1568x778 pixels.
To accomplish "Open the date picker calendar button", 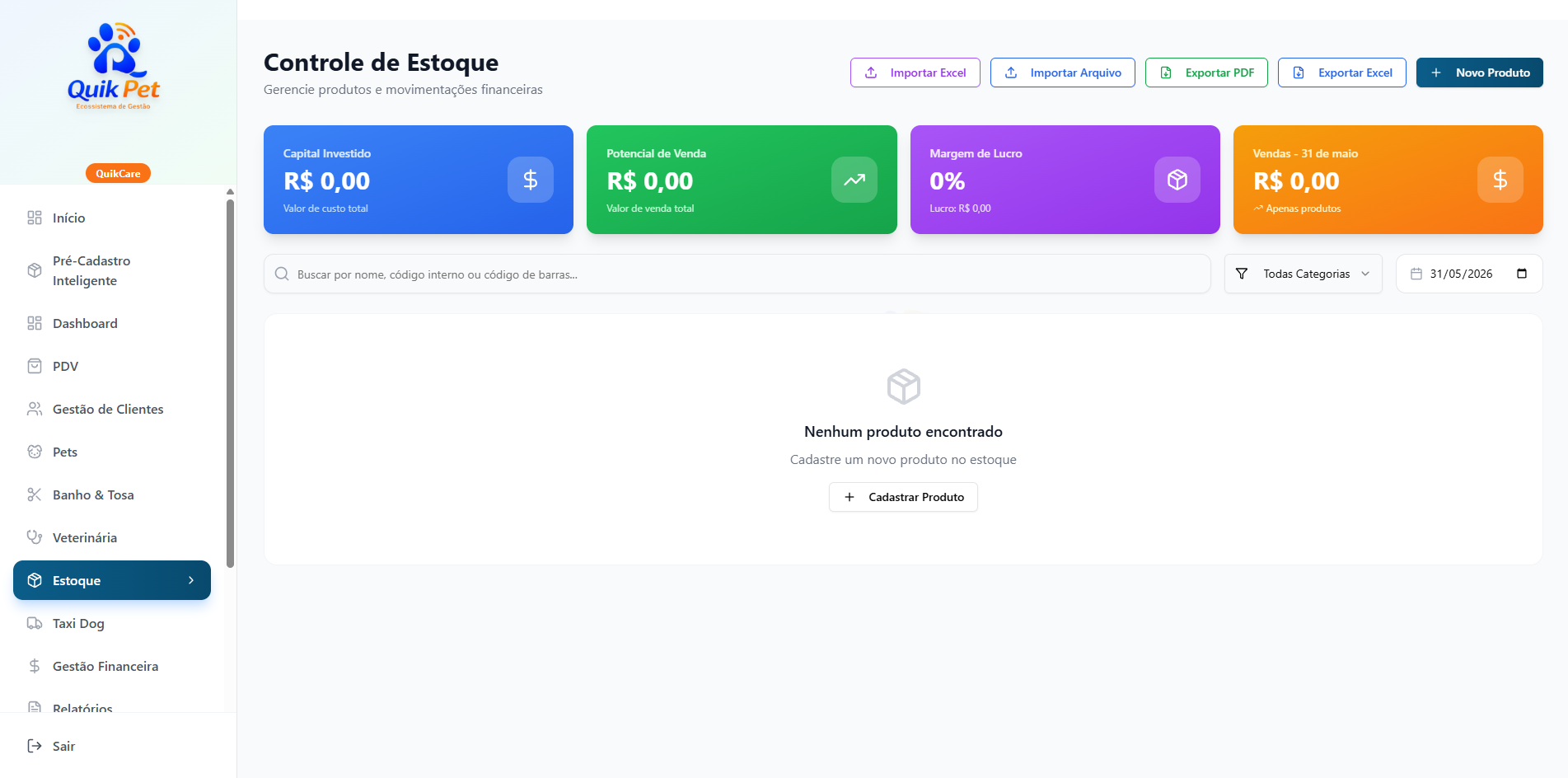I will 1522,274.
